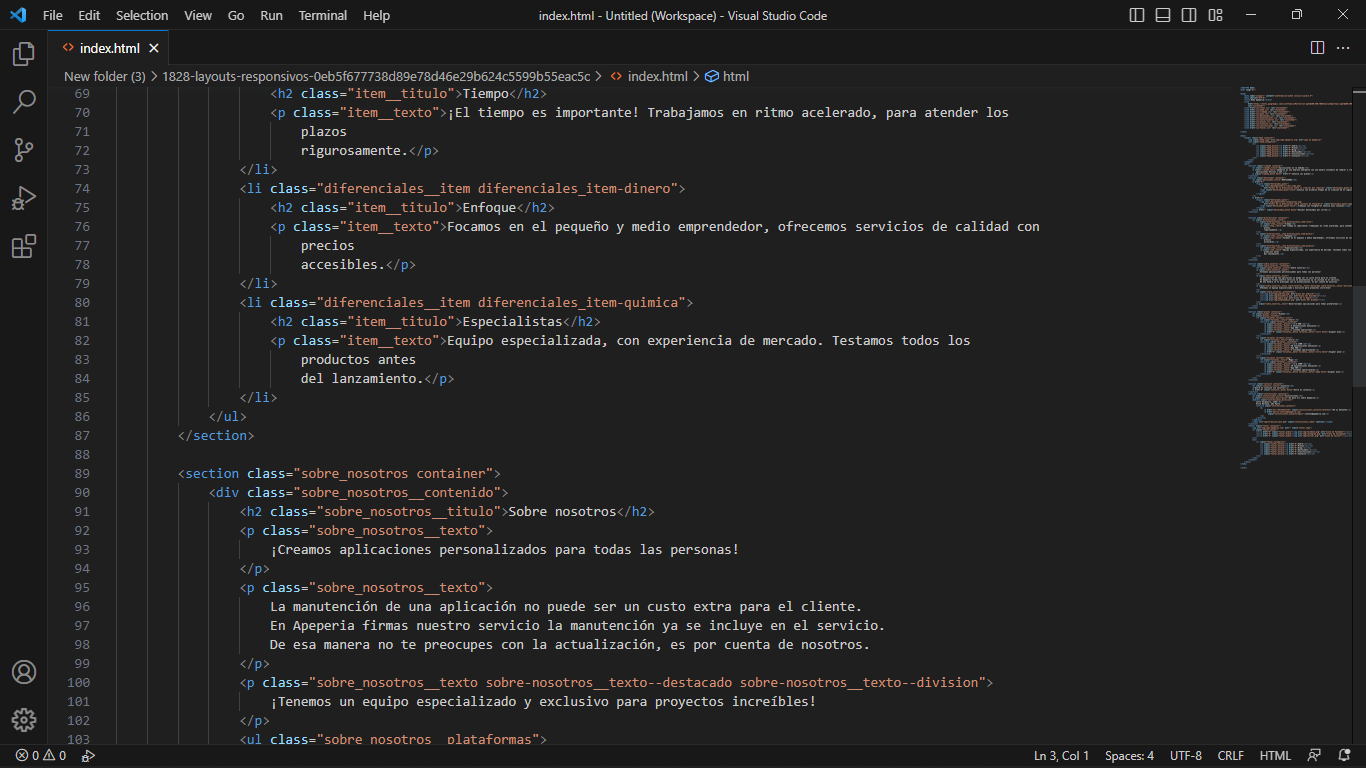The image size is (1366, 768).
Task: Toggle the secondary side bar layout button
Action: [x=1189, y=15]
